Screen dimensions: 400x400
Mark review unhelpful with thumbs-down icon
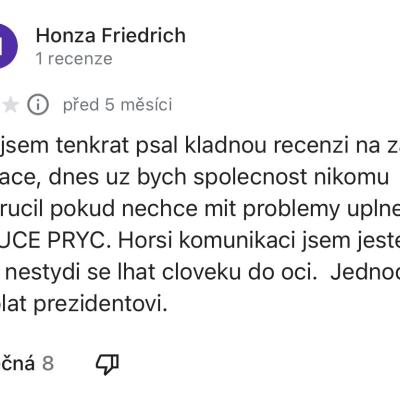[107, 364]
